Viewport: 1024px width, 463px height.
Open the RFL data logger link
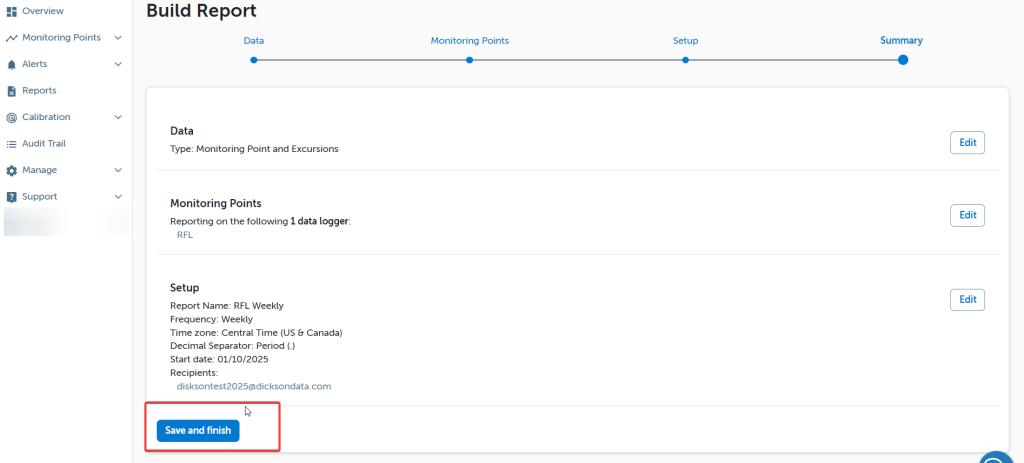(185, 235)
